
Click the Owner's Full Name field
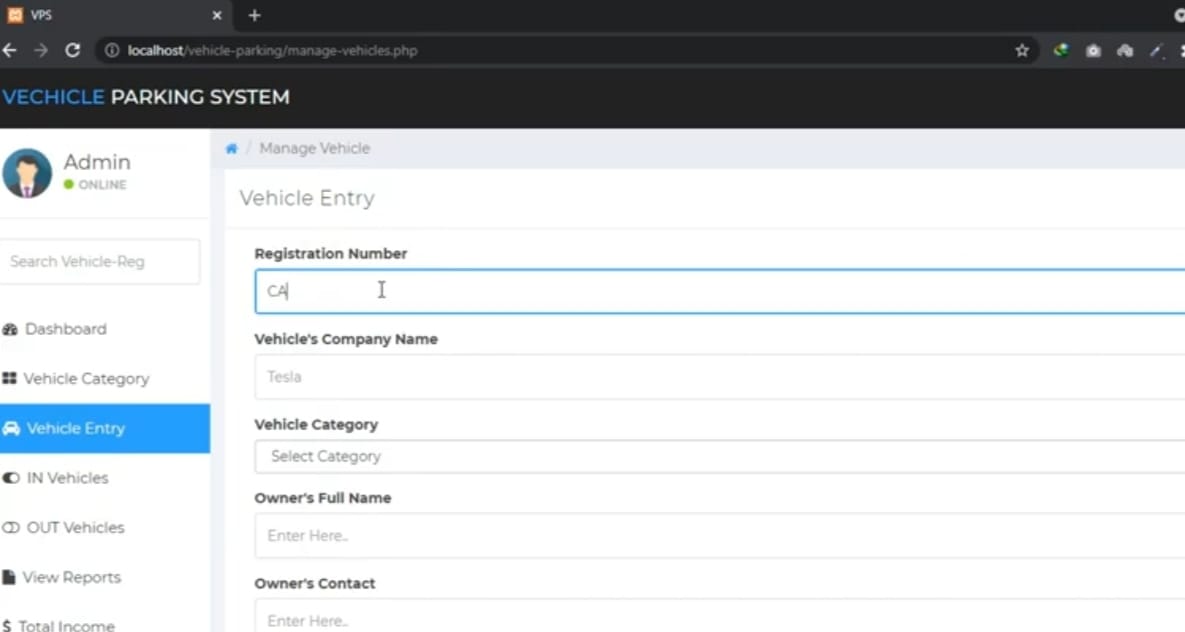718,535
